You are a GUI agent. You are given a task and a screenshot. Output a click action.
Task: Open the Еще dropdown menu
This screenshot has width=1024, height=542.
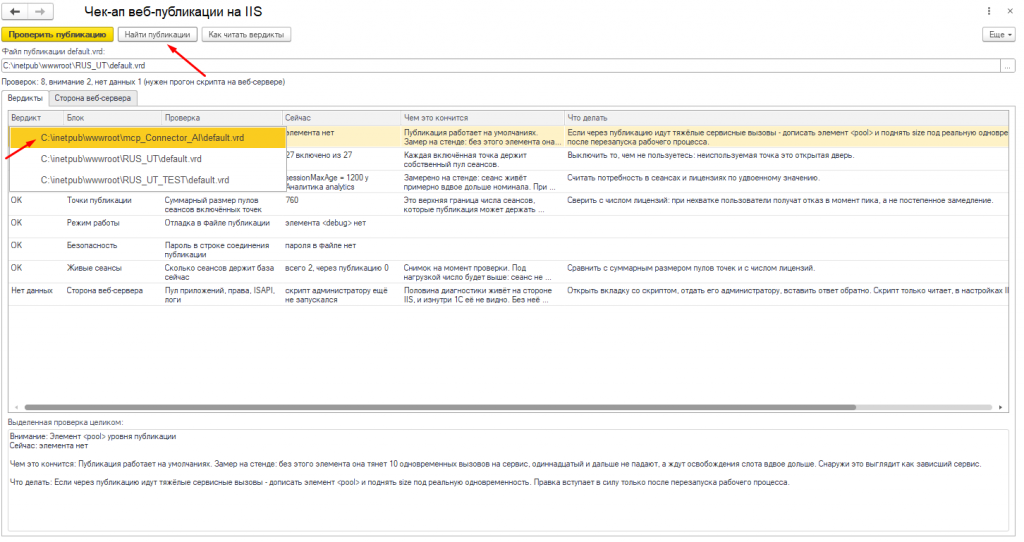[x=999, y=35]
